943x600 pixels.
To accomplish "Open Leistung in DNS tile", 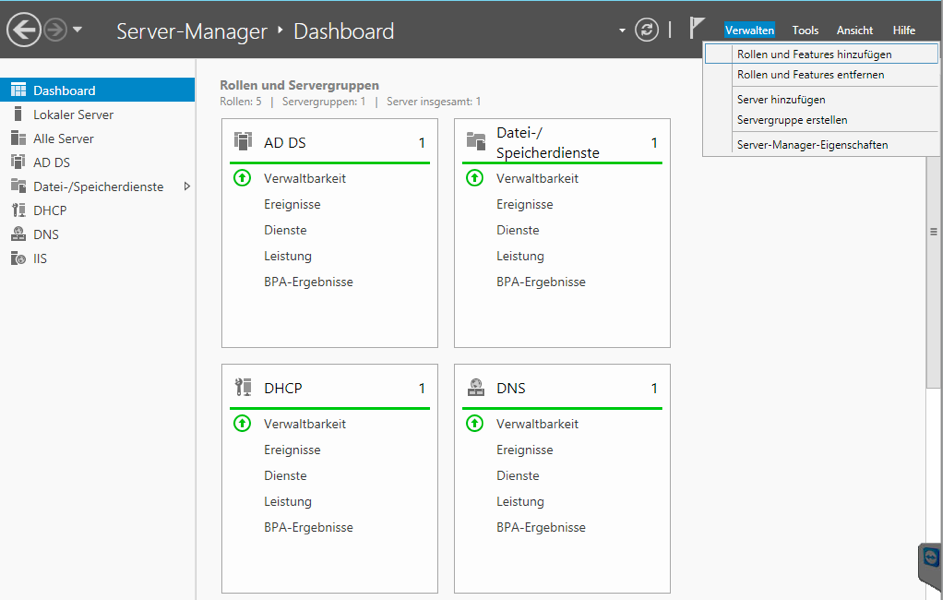I will point(520,501).
